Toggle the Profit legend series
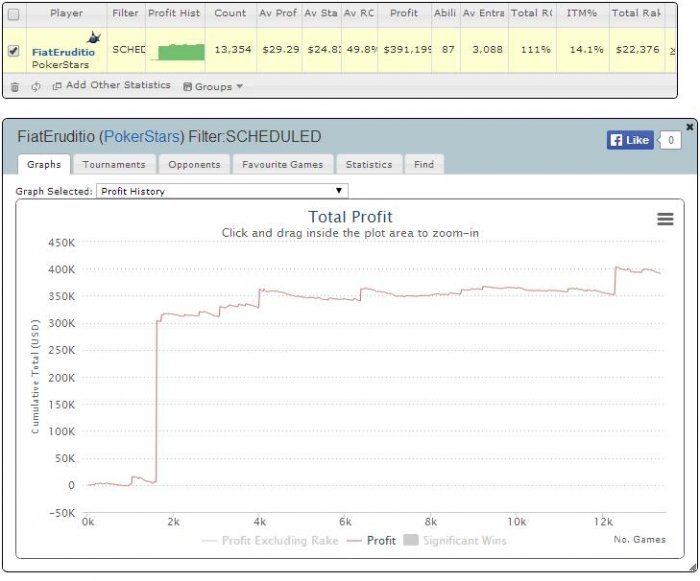This screenshot has width=700, height=581. (371, 541)
